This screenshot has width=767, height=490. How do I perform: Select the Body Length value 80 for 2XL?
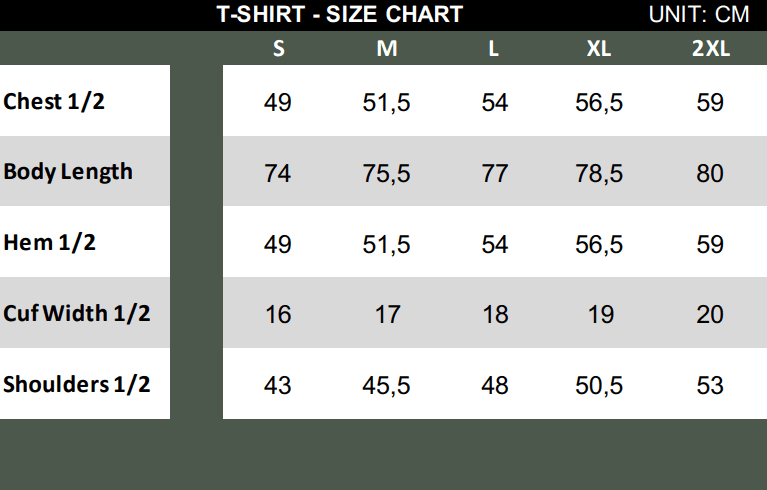click(710, 174)
